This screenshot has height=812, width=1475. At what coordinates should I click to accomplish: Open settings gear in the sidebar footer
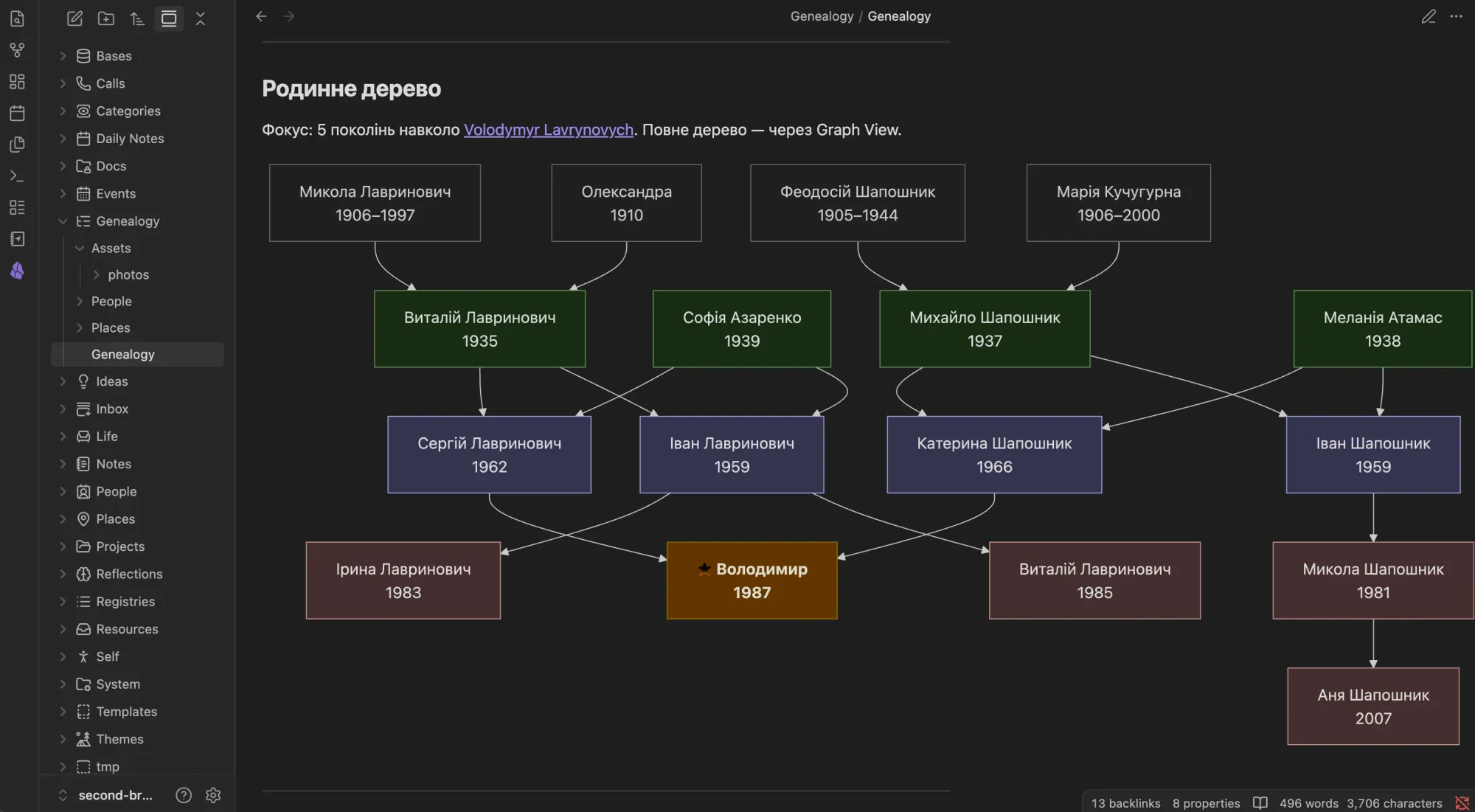213,795
